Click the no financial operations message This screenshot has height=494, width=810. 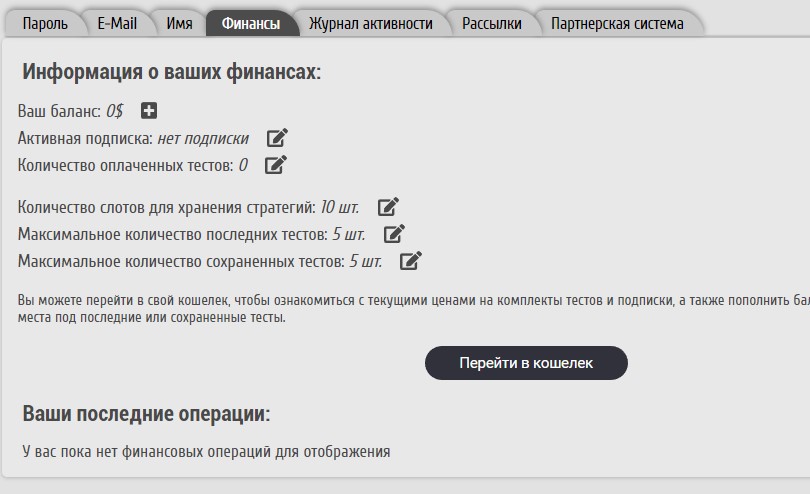tap(206, 451)
